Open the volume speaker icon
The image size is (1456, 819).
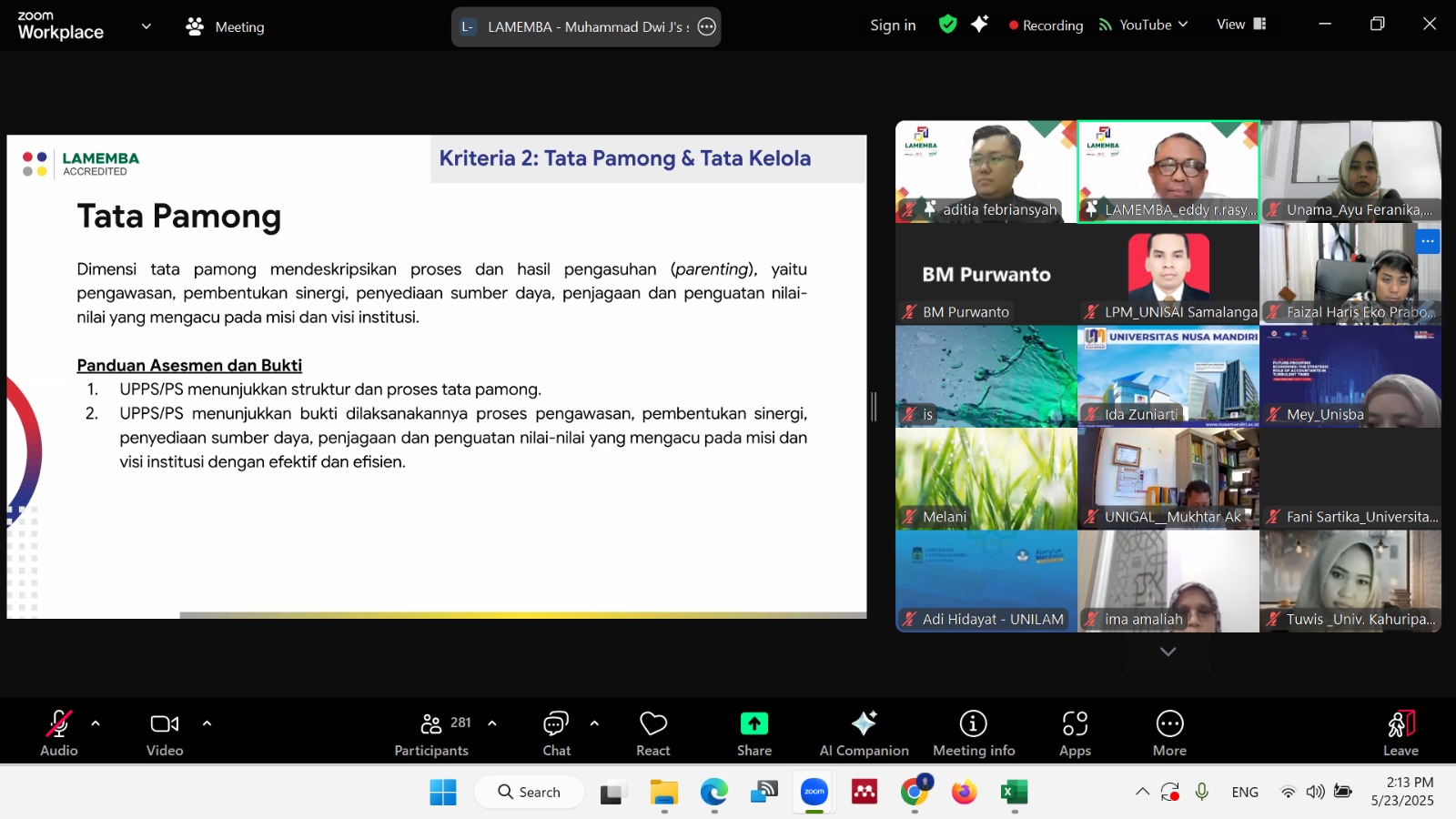click(1316, 792)
